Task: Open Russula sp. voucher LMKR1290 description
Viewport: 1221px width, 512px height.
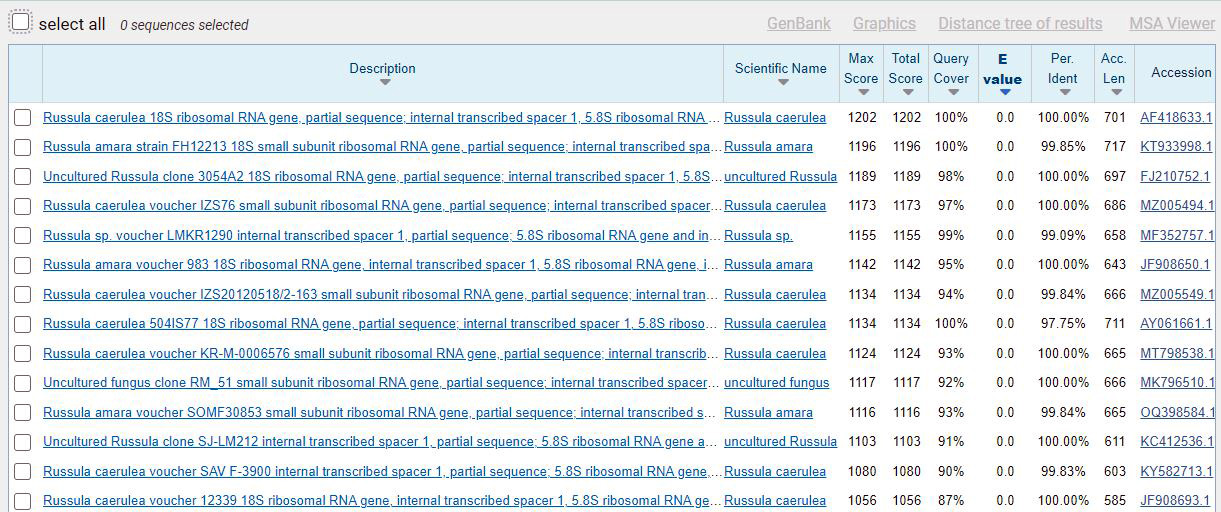Action: tap(381, 236)
